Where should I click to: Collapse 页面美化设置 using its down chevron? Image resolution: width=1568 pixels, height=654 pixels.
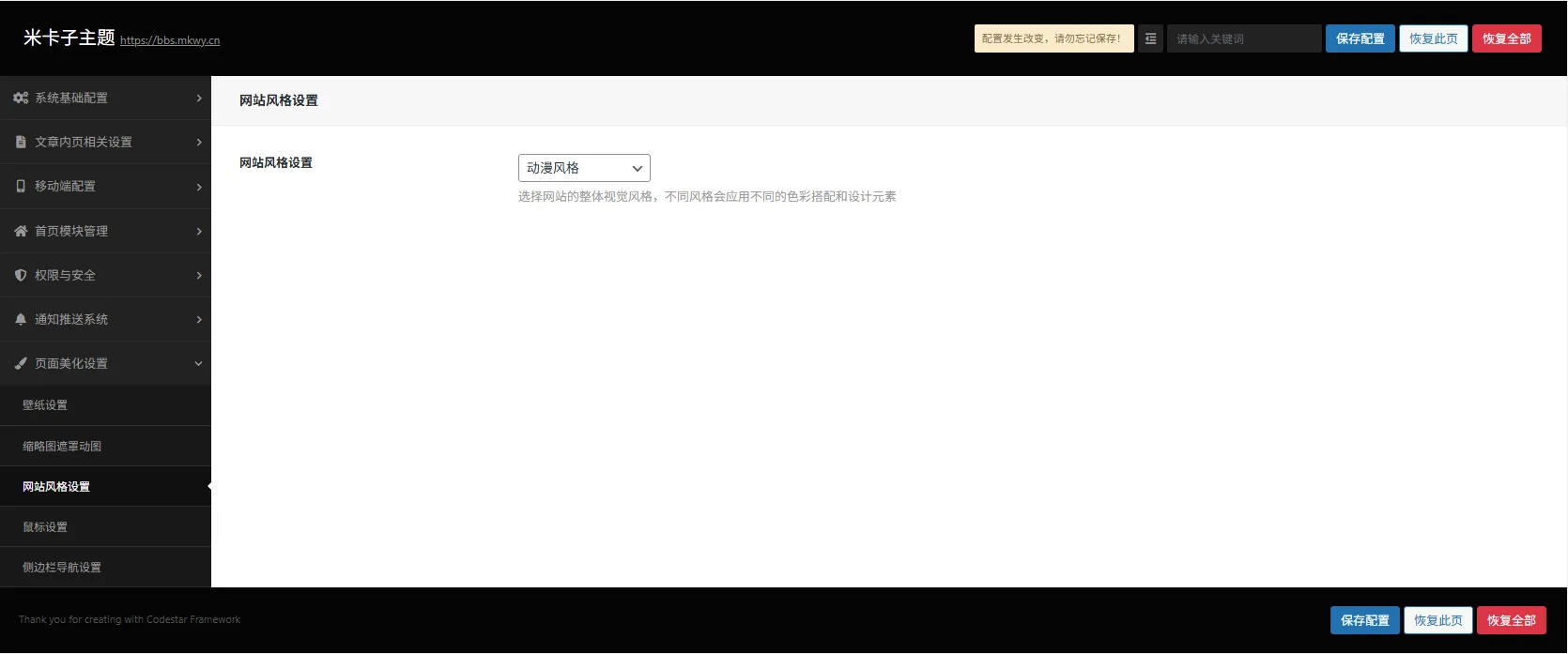click(198, 363)
